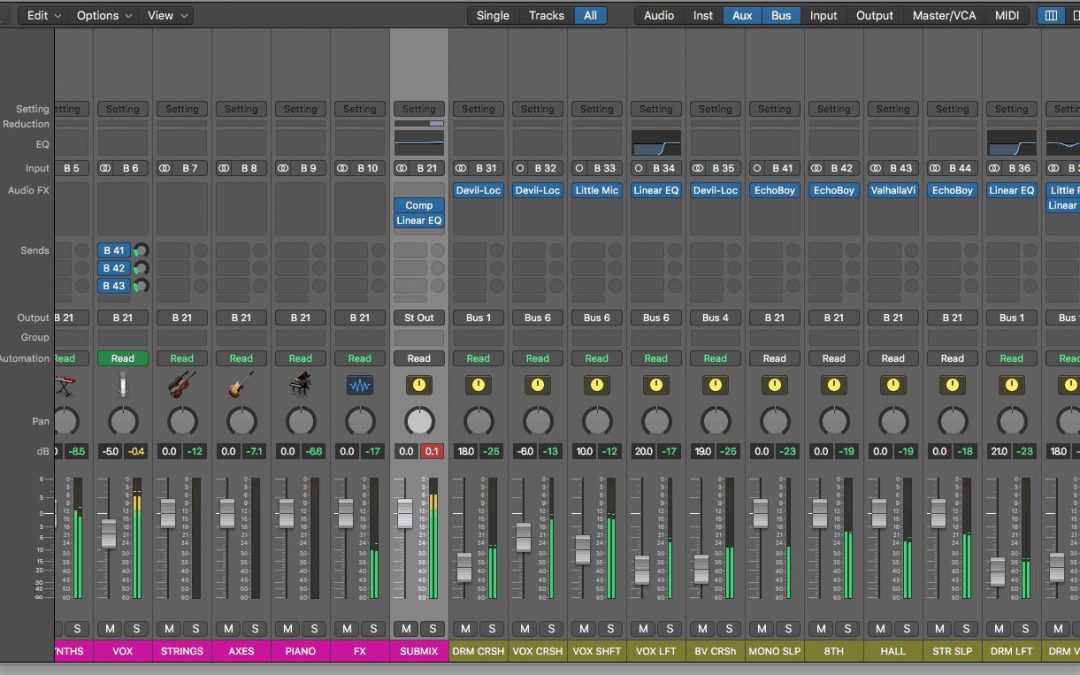
Task: Click the Linear EQ plugin on the SUBMIX channel
Action: click(418, 220)
